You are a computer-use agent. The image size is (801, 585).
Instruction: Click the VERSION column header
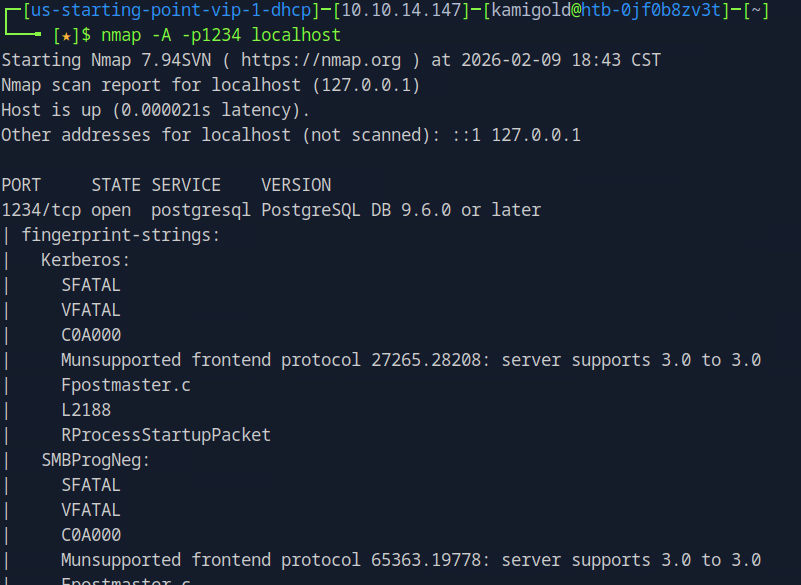296,185
